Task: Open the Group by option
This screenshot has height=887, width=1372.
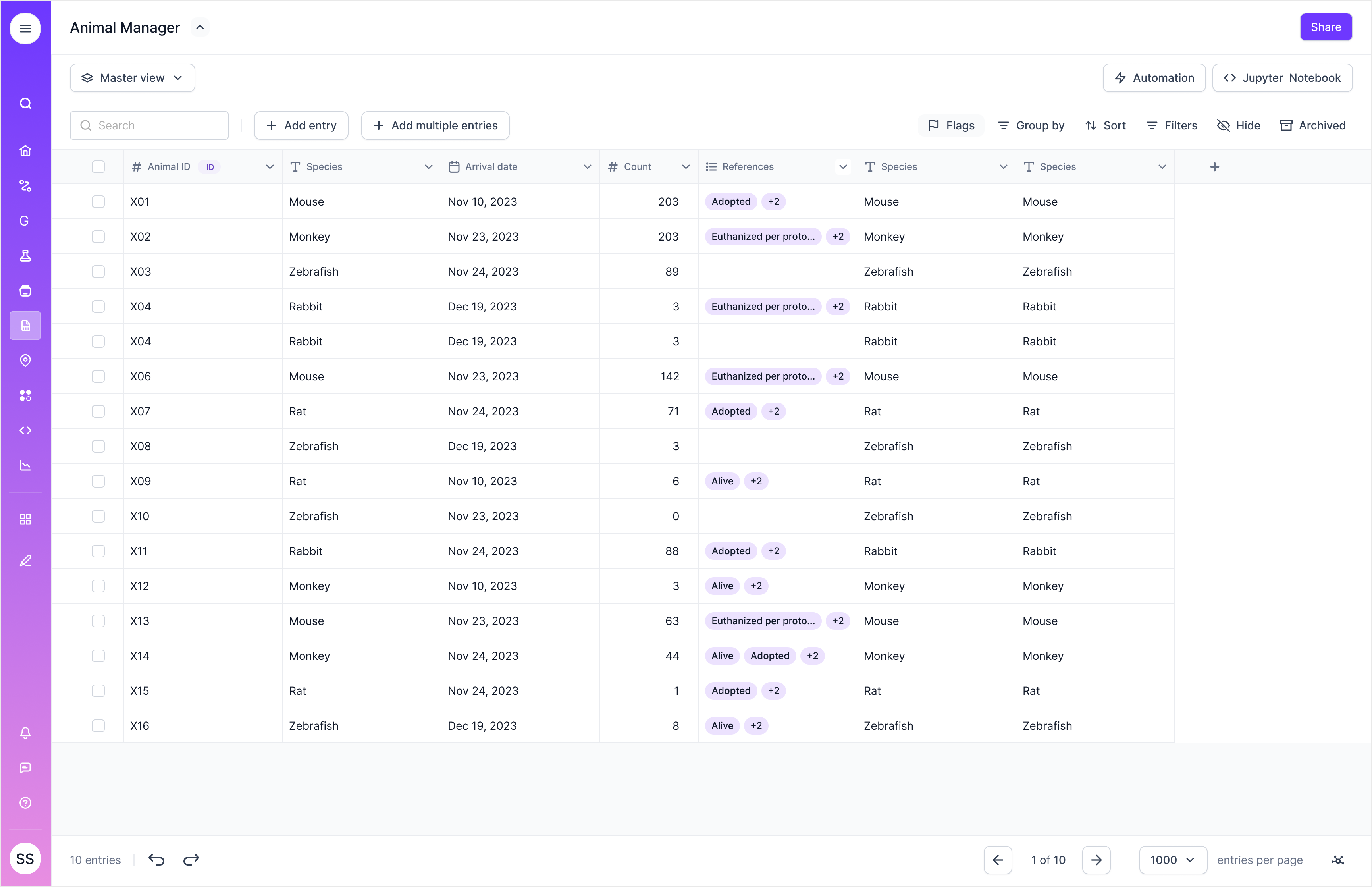Action: (1031, 125)
